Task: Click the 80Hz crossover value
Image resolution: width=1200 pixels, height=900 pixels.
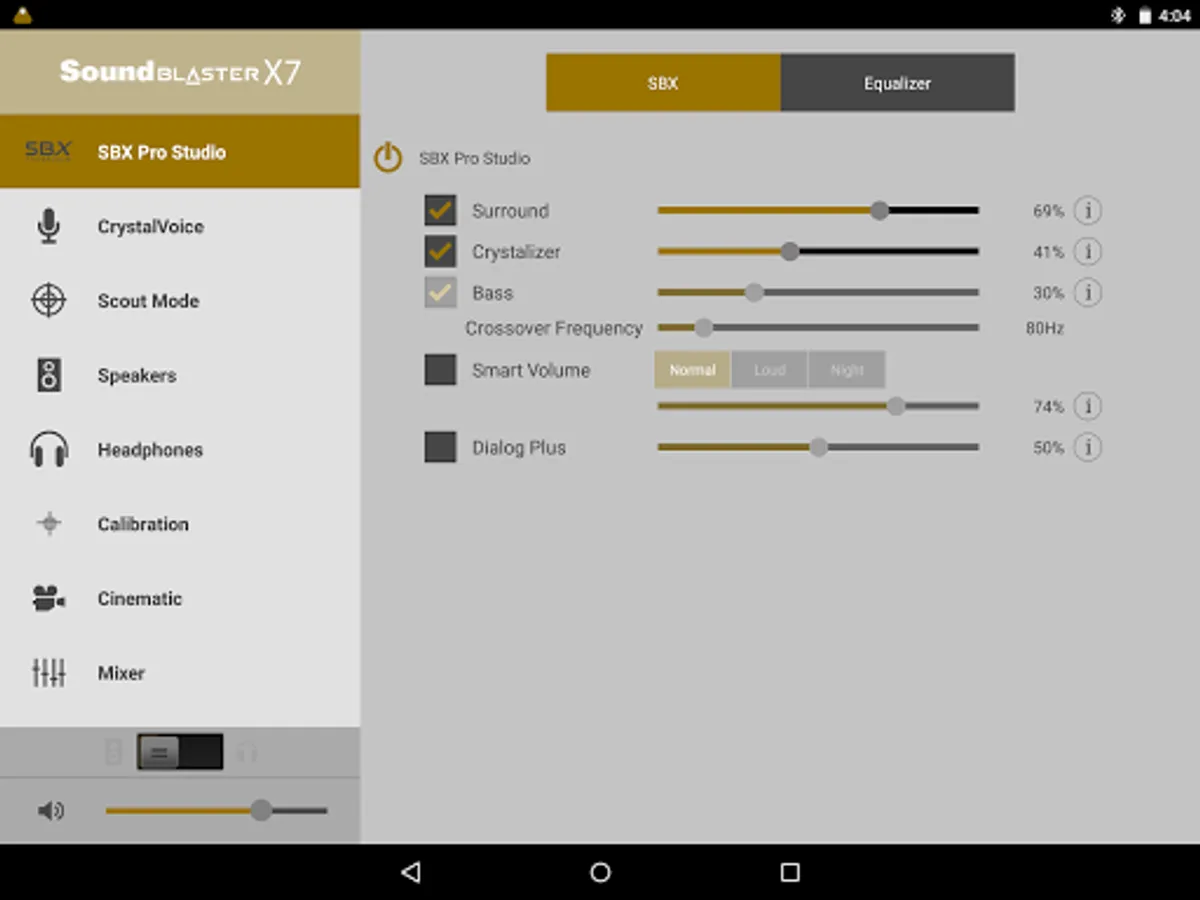Action: click(x=1045, y=328)
